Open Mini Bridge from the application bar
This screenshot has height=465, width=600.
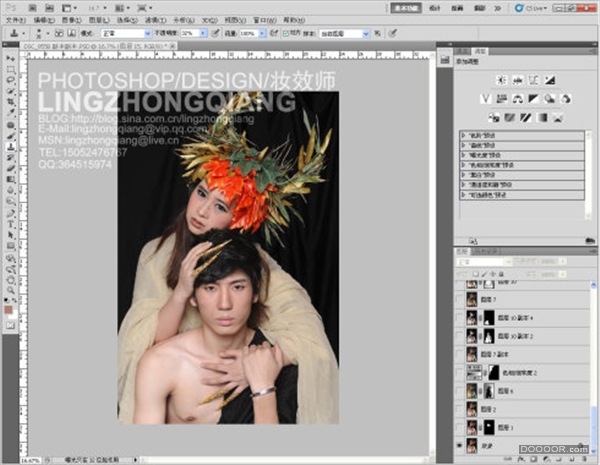pyautogui.click(x=49, y=8)
